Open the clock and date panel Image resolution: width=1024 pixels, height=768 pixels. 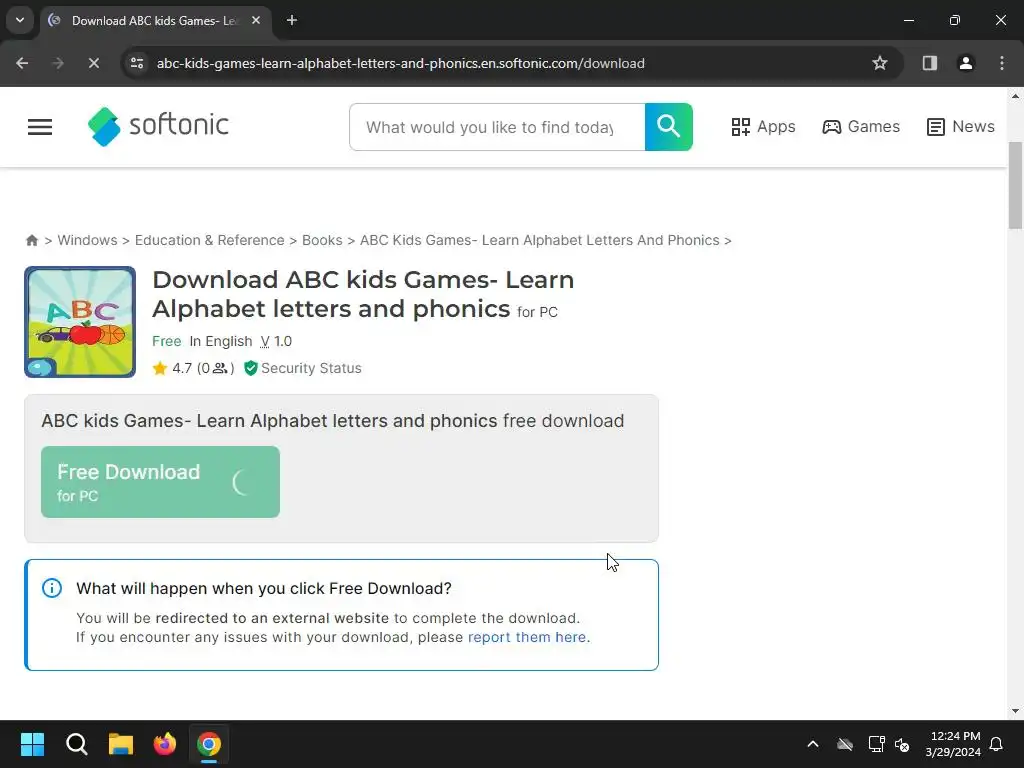953,744
